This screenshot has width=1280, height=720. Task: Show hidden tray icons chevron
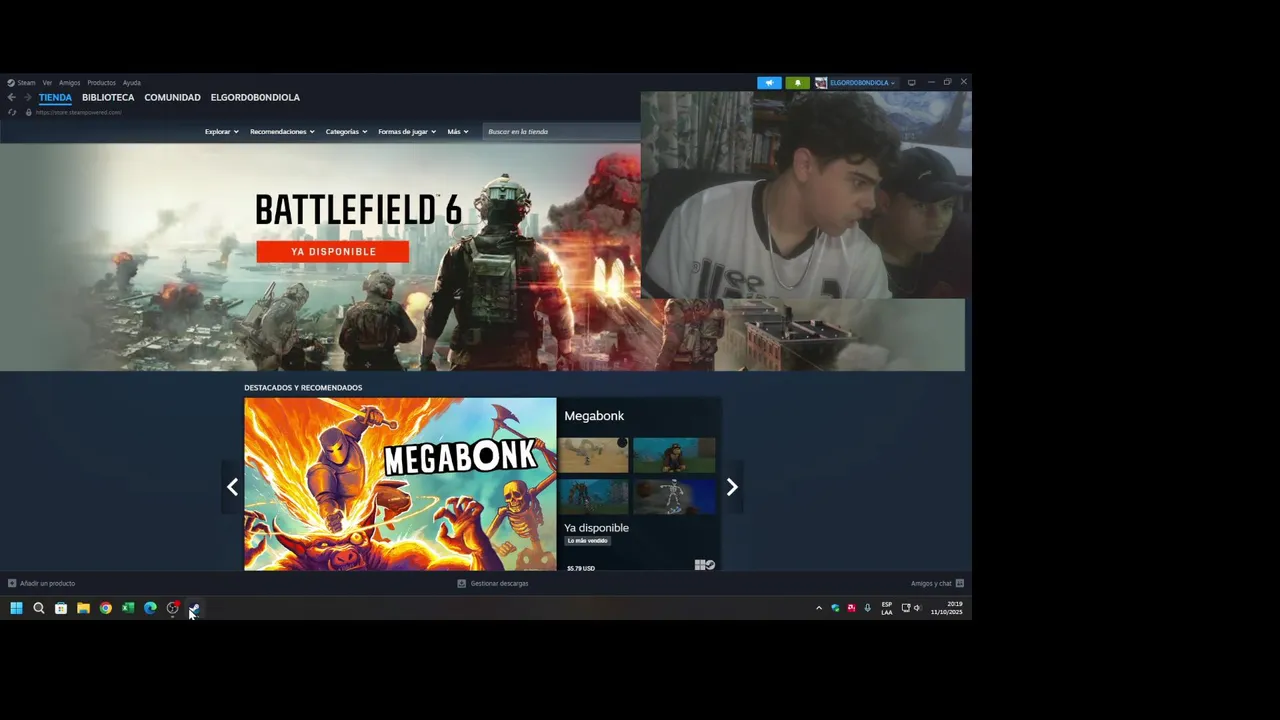pyautogui.click(x=819, y=608)
